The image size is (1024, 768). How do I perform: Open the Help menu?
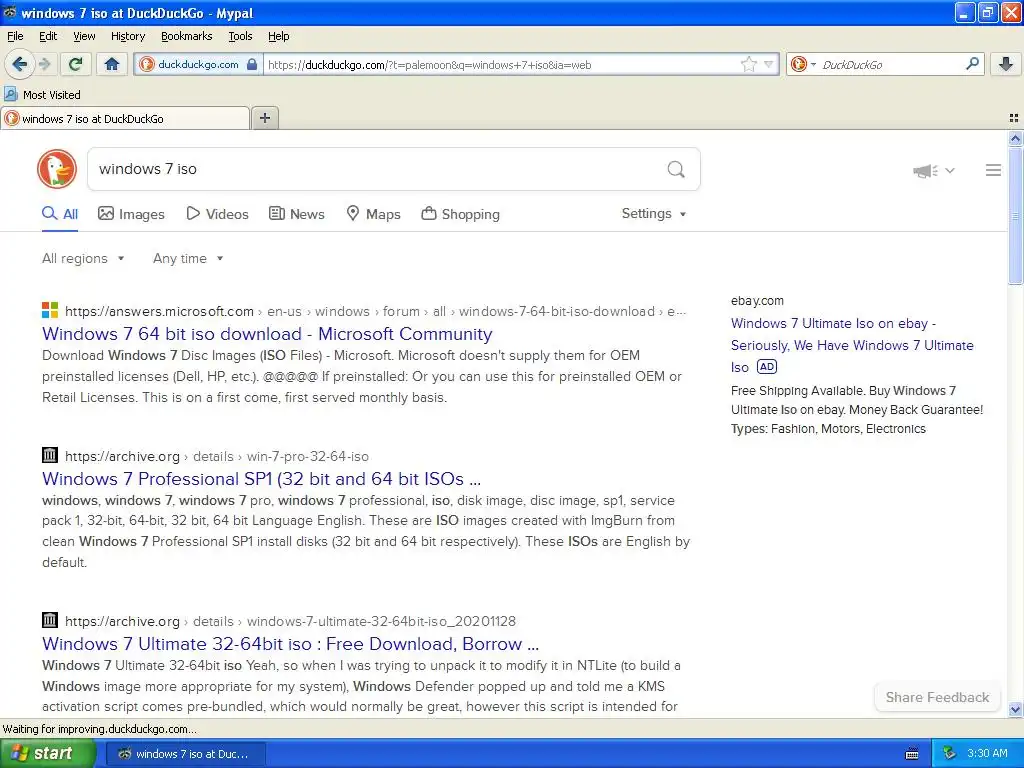[278, 36]
